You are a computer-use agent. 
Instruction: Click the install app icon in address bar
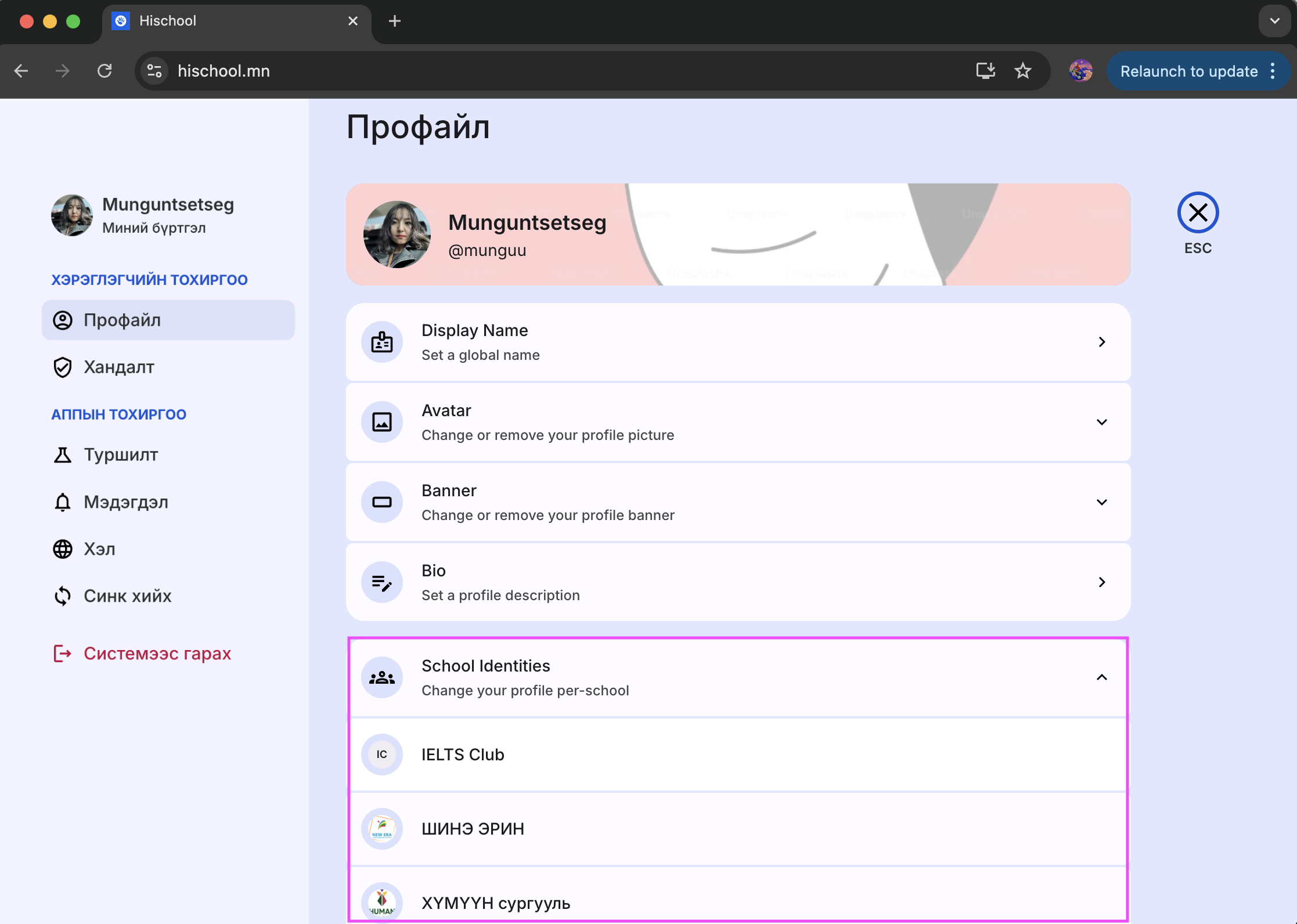(x=985, y=71)
